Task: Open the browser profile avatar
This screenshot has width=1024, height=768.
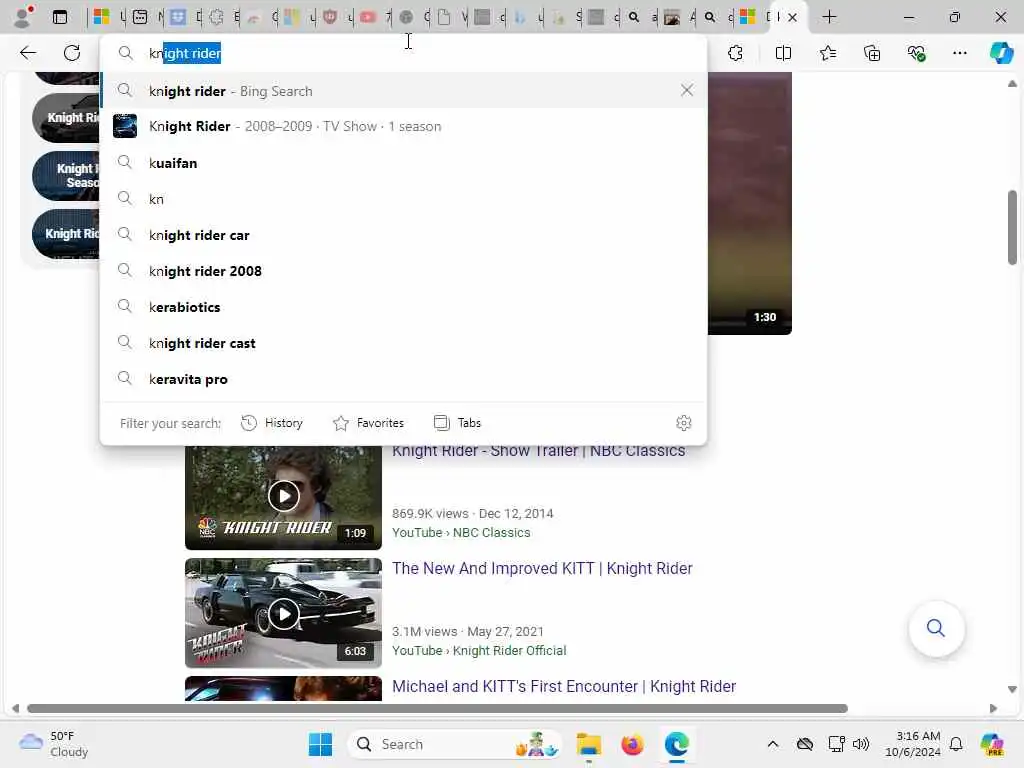Action: coord(23,17)
